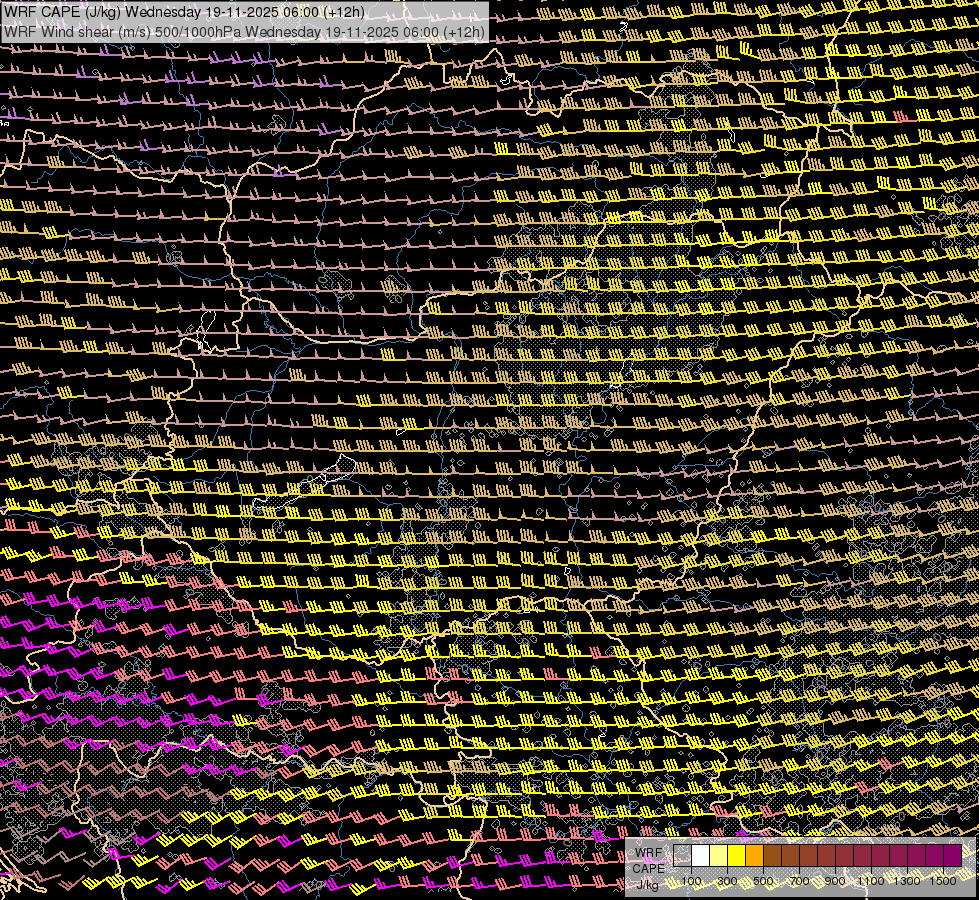Click the legend label 1500

943,881
